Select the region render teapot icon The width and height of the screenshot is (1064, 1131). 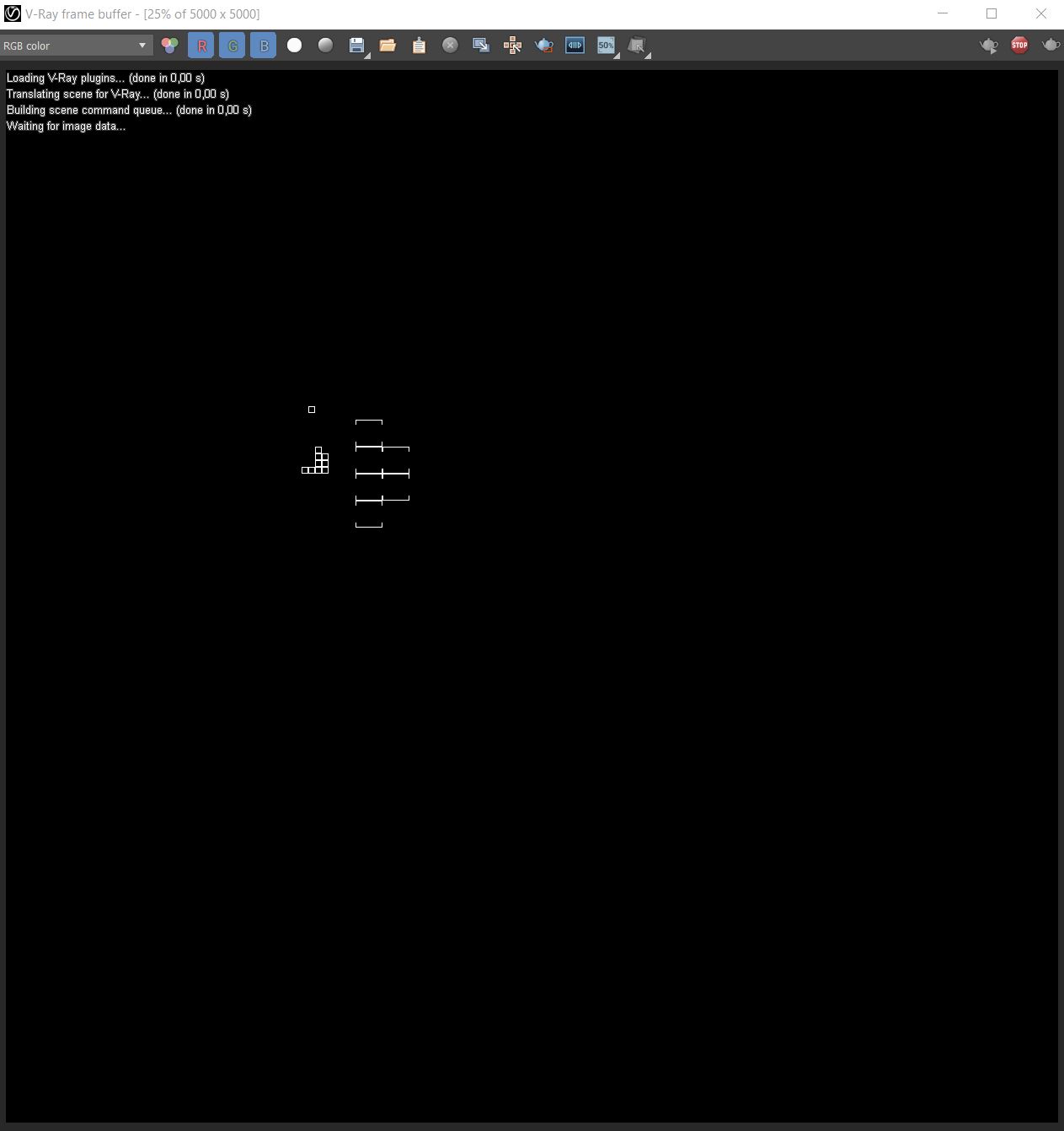[x=543, y=46]
